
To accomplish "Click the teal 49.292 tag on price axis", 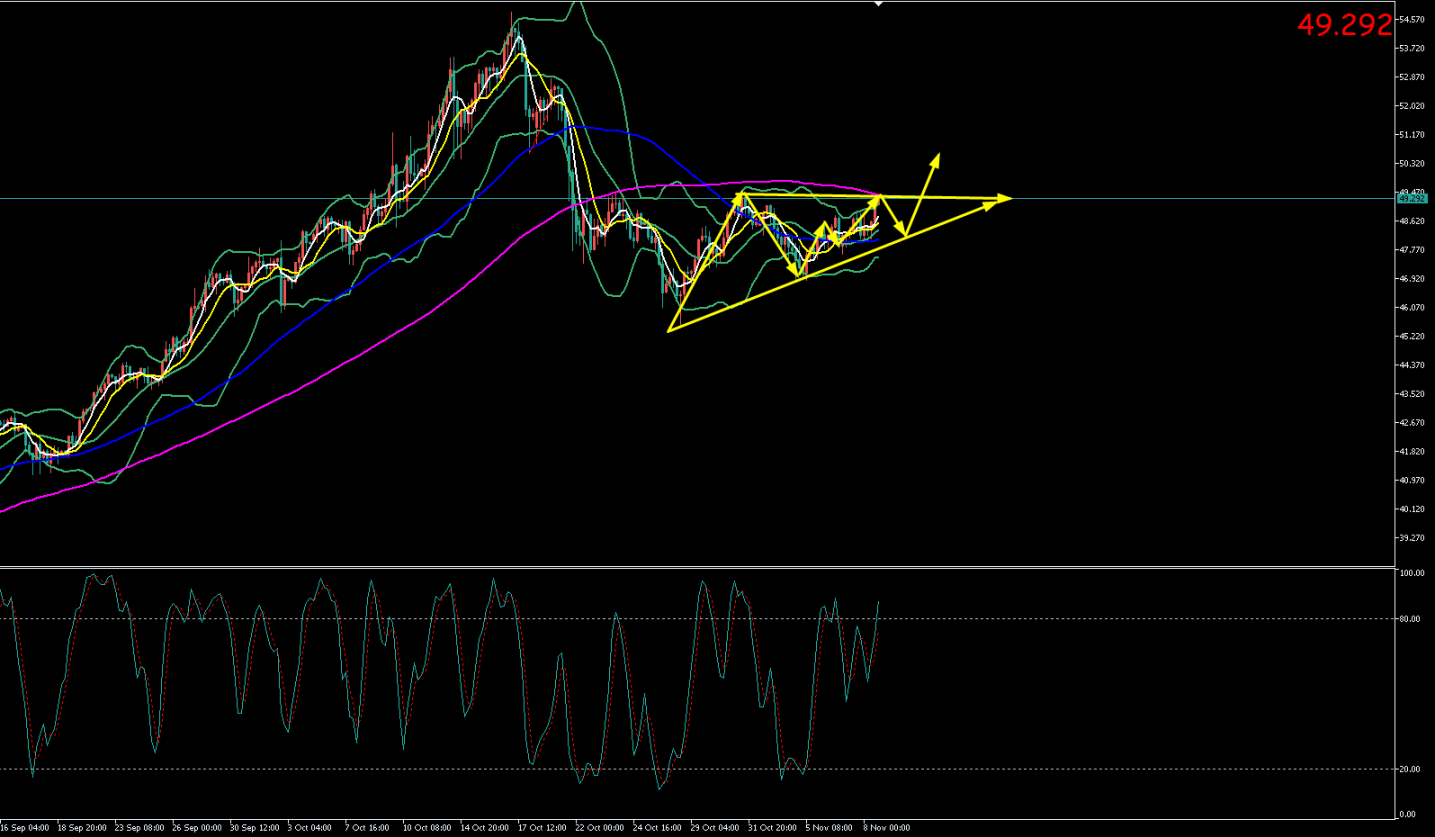I will 1411,199.
